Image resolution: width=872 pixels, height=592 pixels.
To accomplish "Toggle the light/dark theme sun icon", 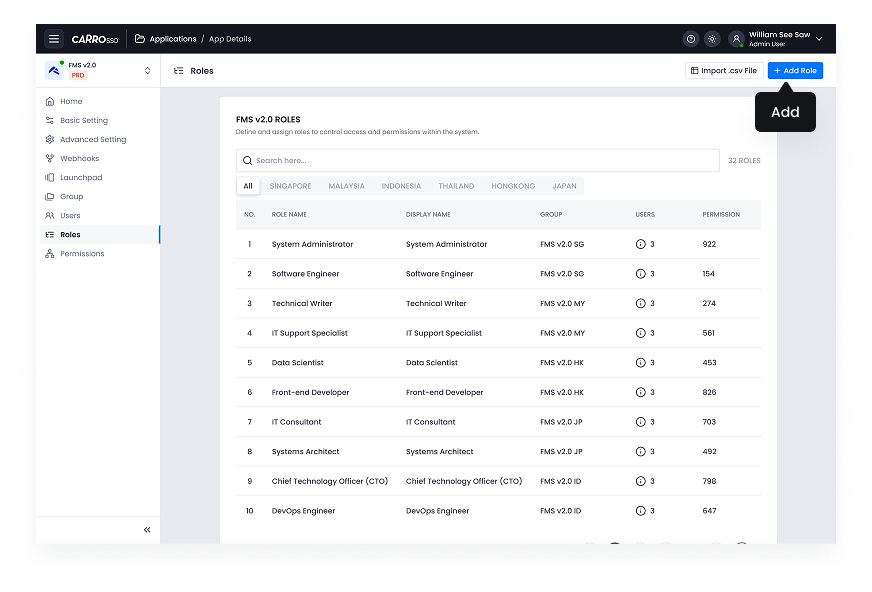I will tap(711, 39).
